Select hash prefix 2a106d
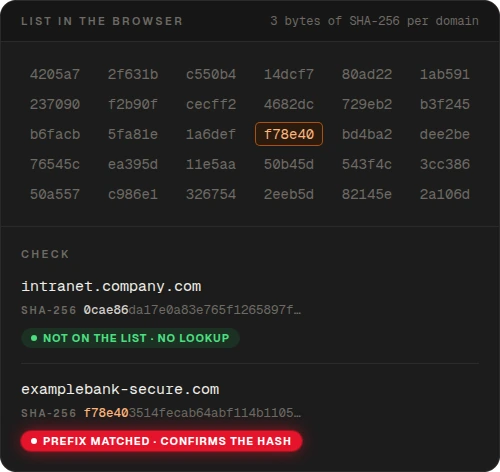 445,194
